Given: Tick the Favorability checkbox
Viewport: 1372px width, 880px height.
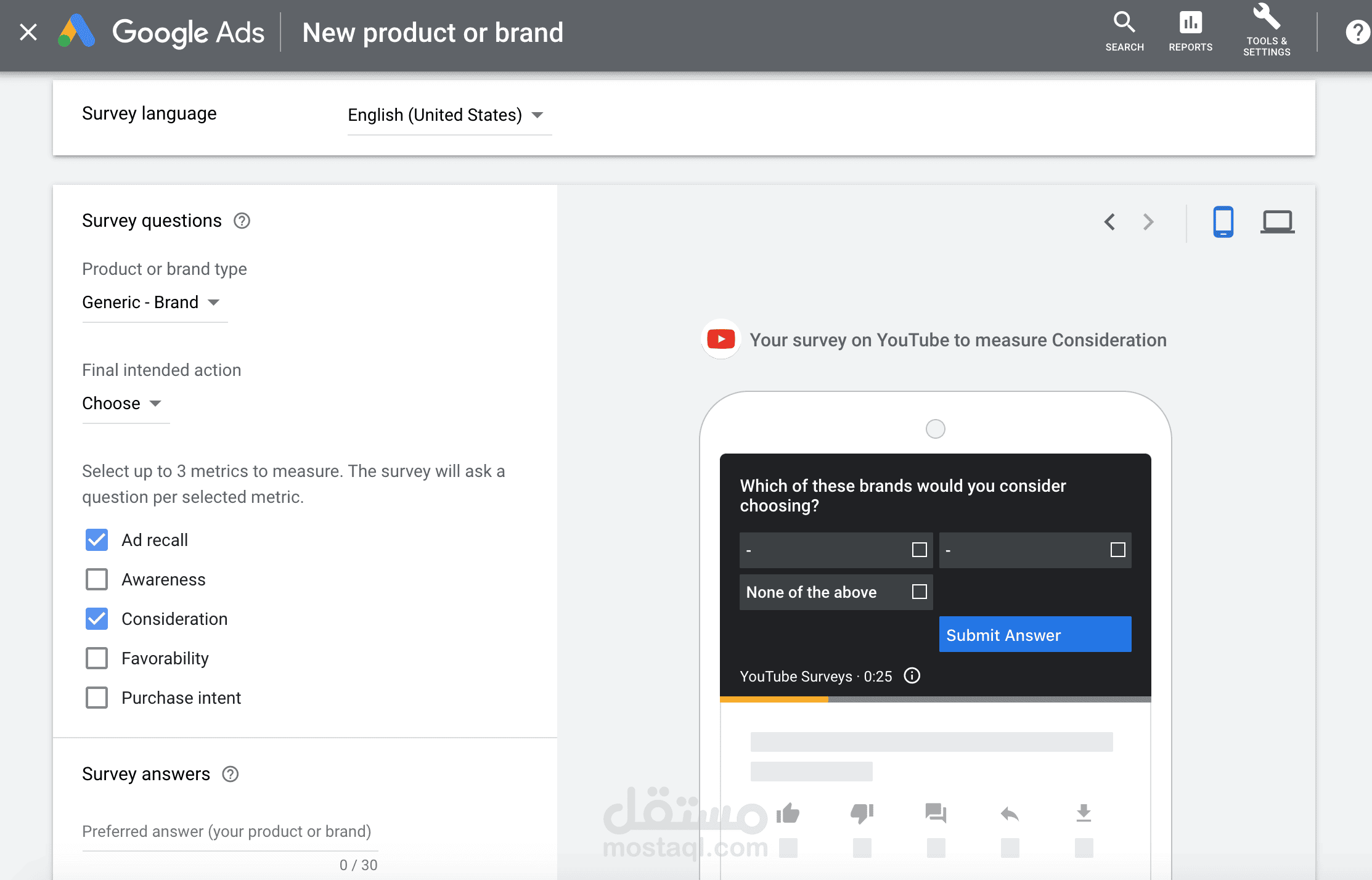Looking at the screenshot, I should pyautogui.click(x=97, y=658).
